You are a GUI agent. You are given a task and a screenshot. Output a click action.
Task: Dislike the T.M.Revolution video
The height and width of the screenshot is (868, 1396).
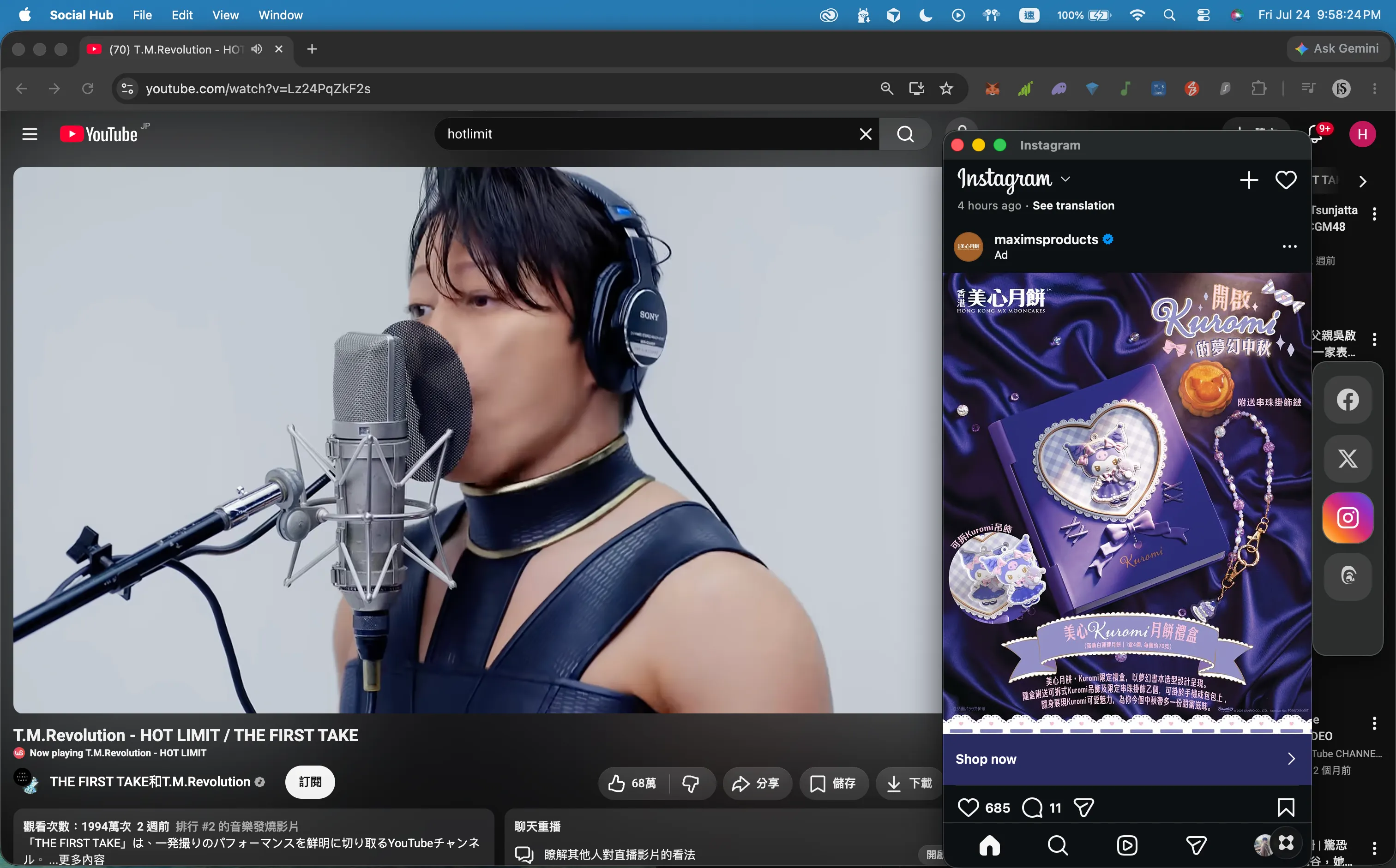tap(691, 783)
